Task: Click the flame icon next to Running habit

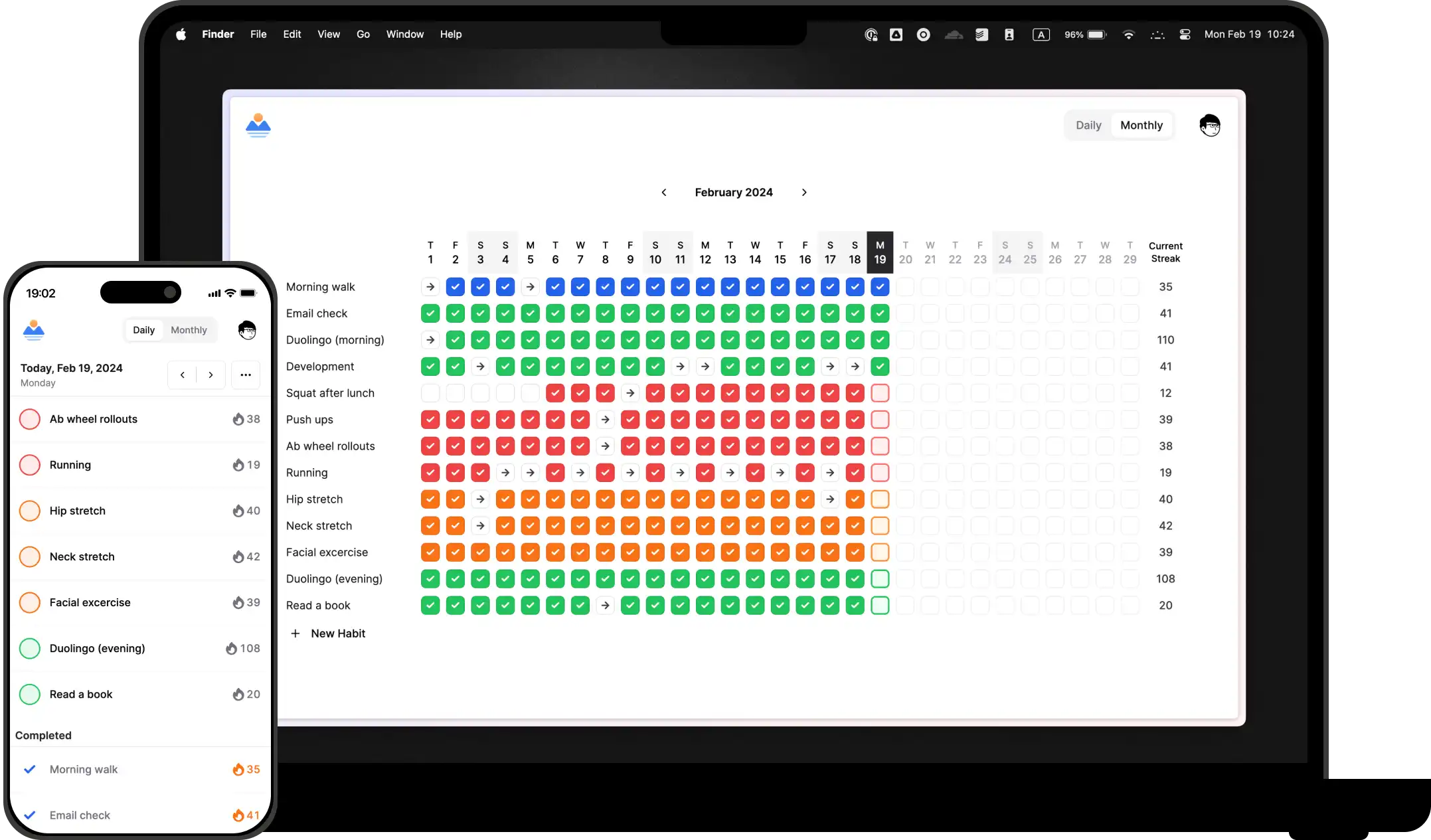Action: pyautogui.click(x=239, y=465)
